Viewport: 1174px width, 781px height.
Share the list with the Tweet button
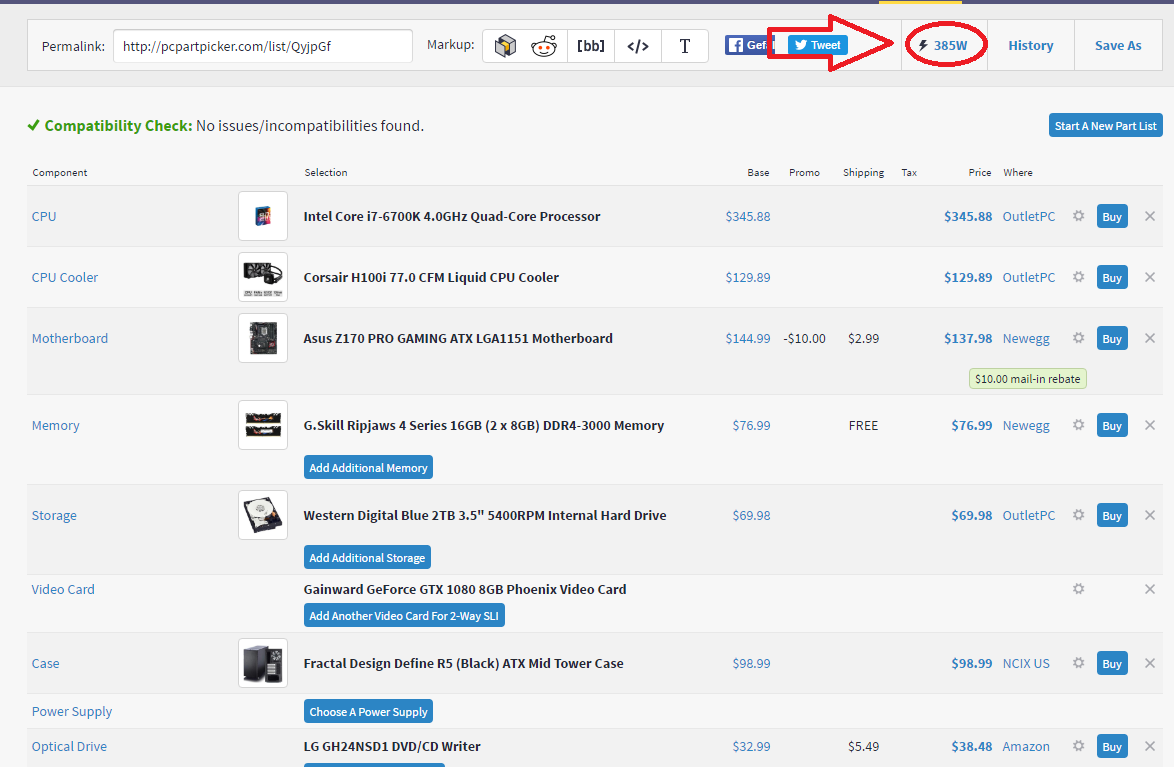pyautogui.click(x=818, y=45)
